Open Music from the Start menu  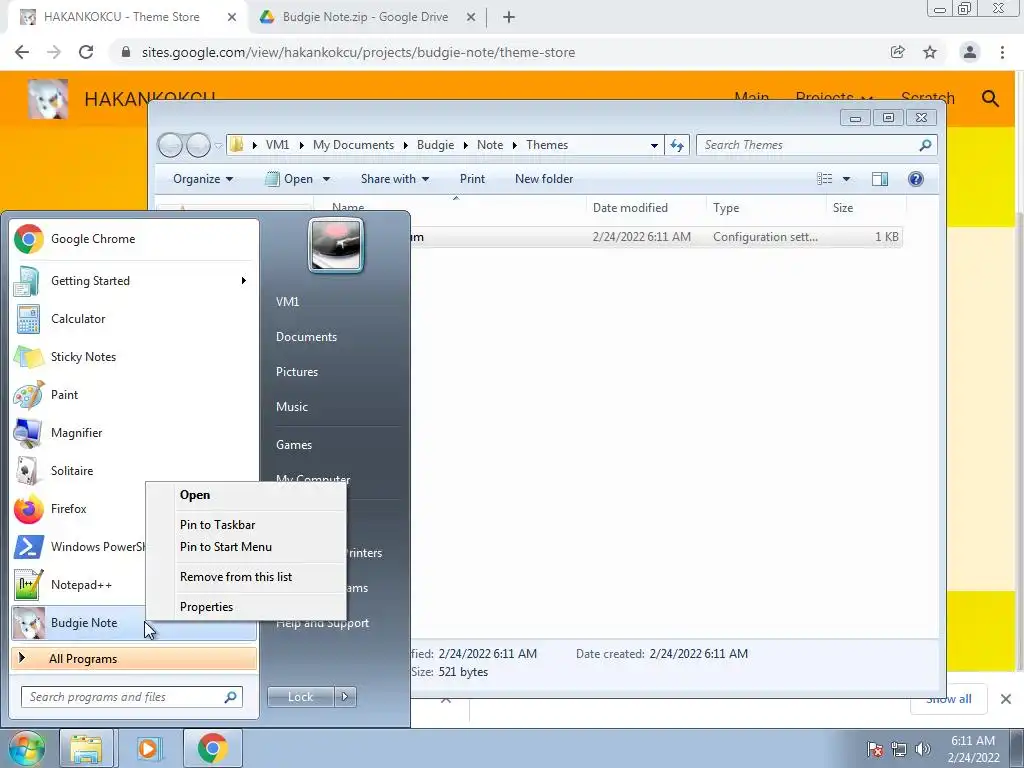click(x=291, y=407)
